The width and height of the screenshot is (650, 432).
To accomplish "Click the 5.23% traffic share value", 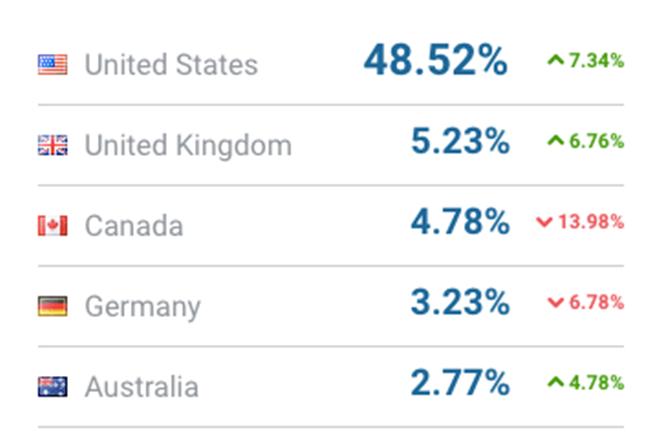I will (x=459, y=142).
